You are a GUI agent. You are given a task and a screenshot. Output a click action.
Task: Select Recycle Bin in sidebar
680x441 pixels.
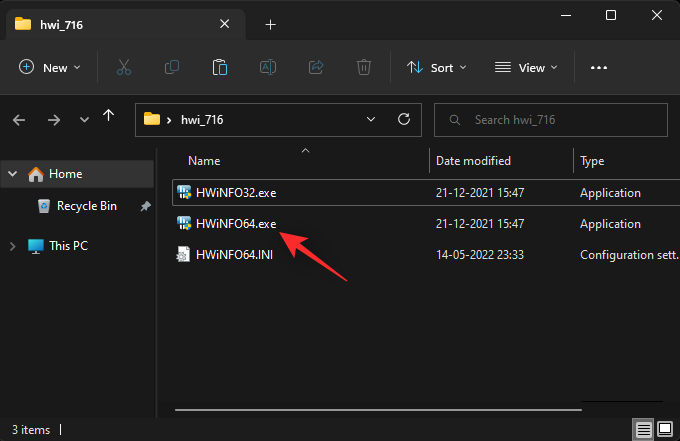(86, 206)
